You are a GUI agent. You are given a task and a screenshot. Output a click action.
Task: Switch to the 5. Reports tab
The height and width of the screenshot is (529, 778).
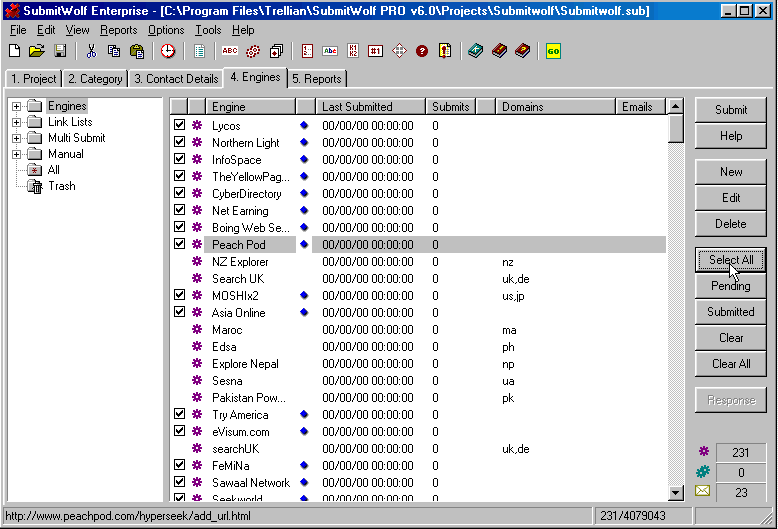317,79
